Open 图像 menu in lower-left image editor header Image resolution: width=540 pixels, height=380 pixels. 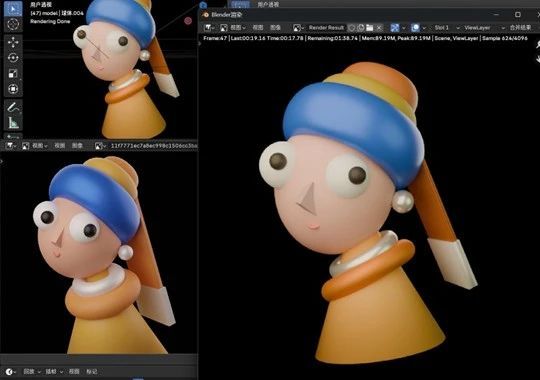[x=77, y=146]
